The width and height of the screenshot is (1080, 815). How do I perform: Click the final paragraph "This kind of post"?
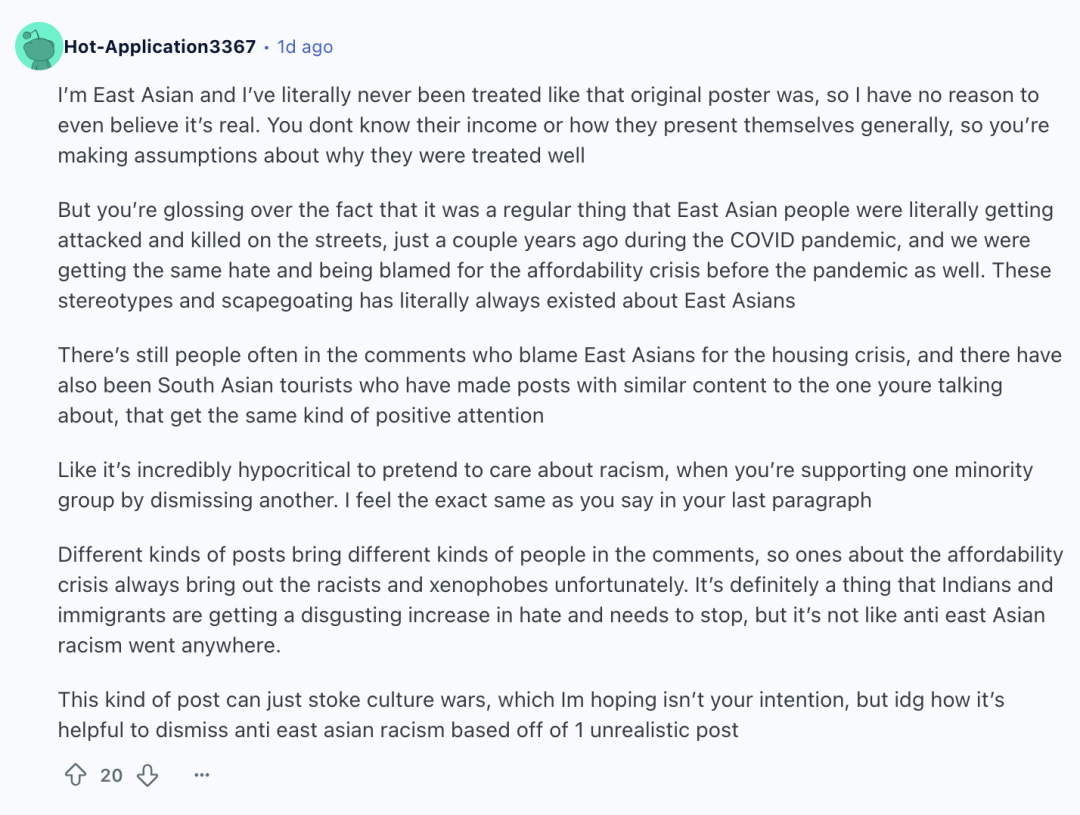tap(531, 714)
